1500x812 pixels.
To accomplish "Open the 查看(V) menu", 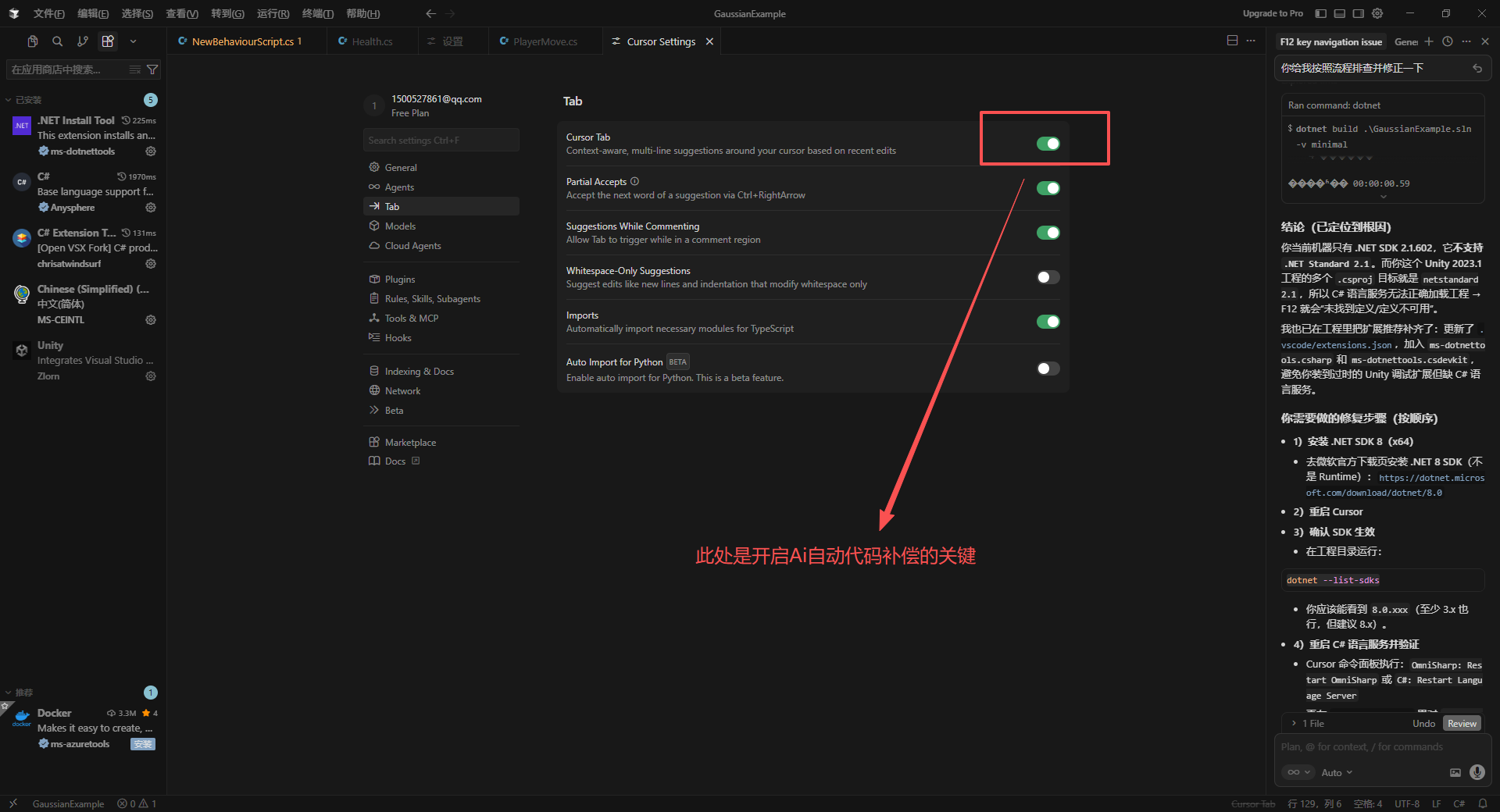I will (182, 13).
